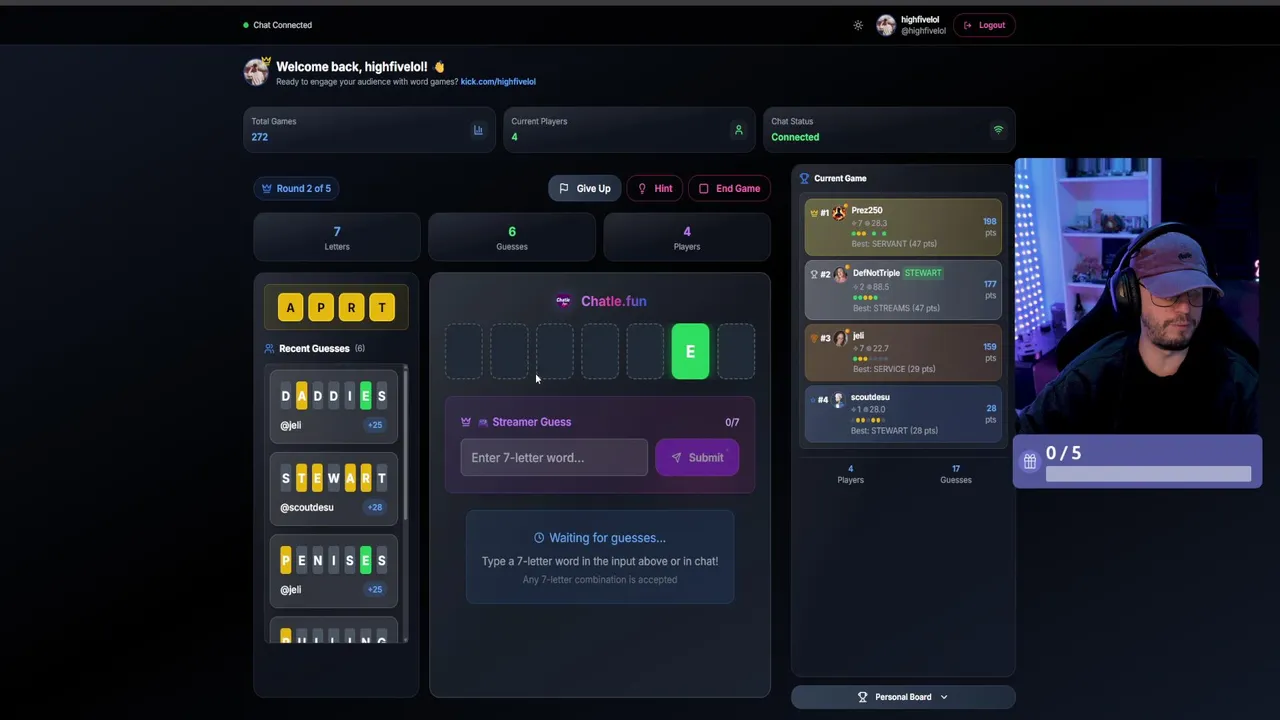
Task: Open the highfivelol profile avatar in header
Action: tap(886, 25)
